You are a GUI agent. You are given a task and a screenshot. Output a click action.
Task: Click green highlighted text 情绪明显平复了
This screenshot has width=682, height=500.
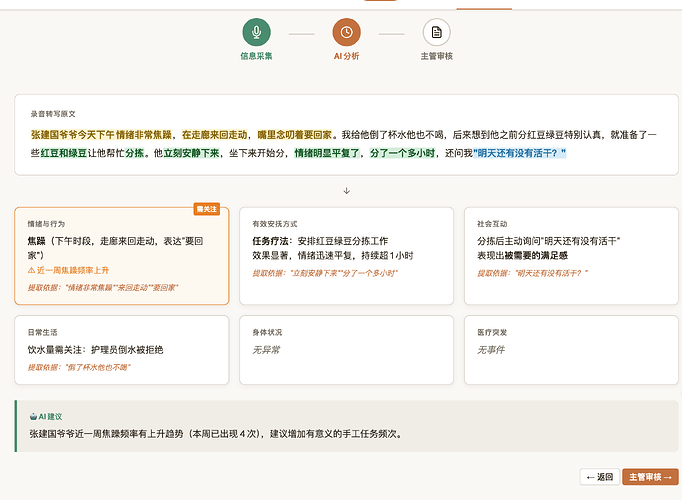(x=327, y=153)
